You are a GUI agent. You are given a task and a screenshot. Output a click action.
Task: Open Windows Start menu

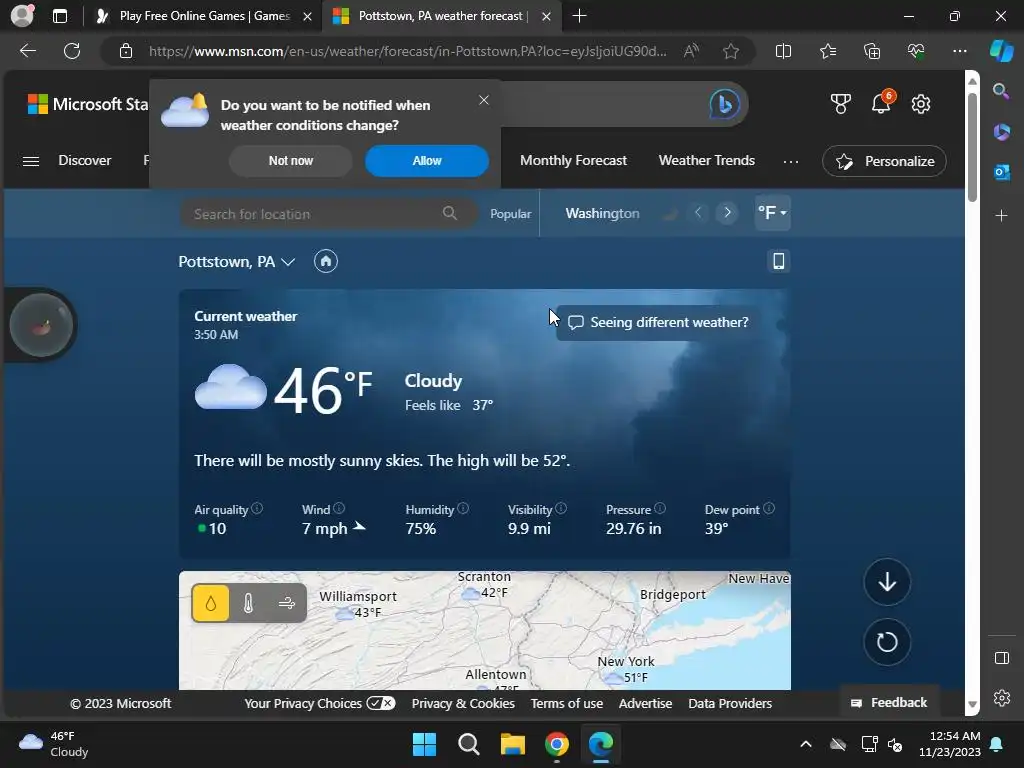424,744
